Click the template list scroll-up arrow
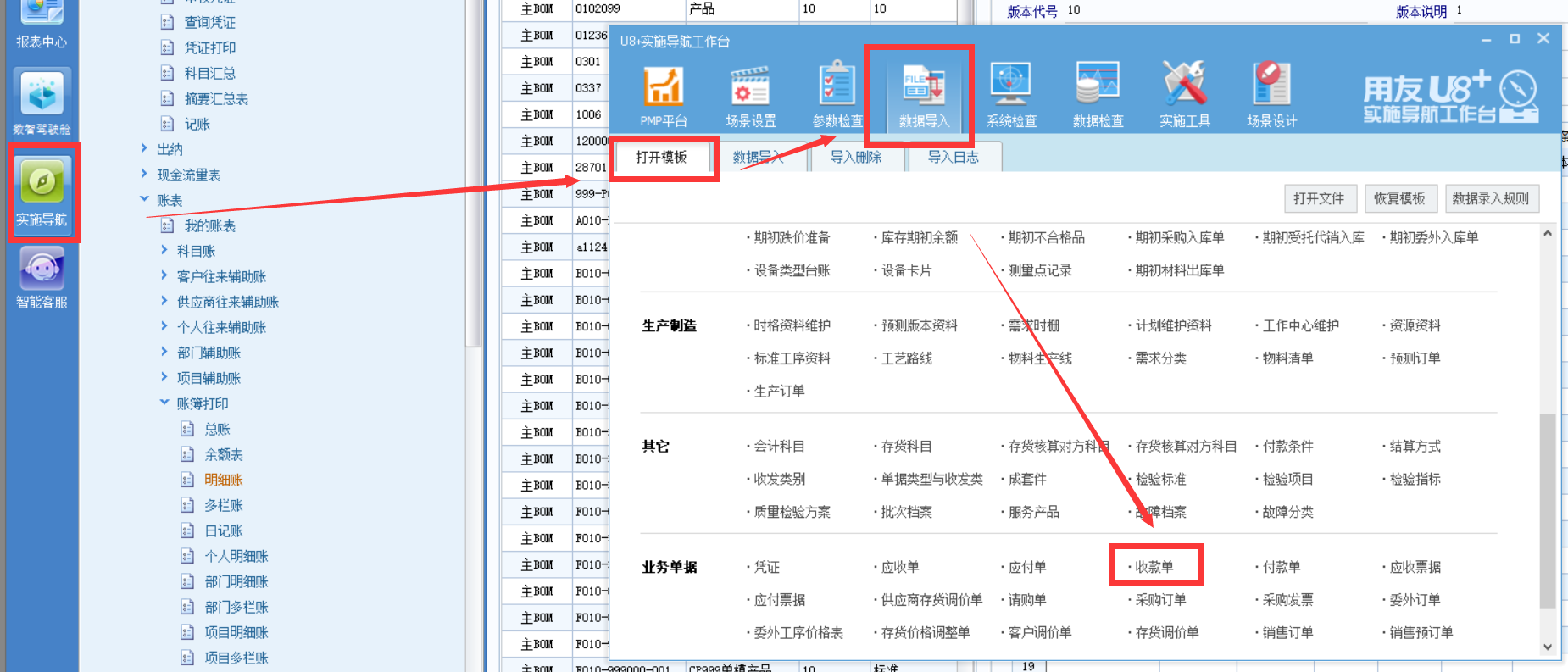 pos(1548,233)
